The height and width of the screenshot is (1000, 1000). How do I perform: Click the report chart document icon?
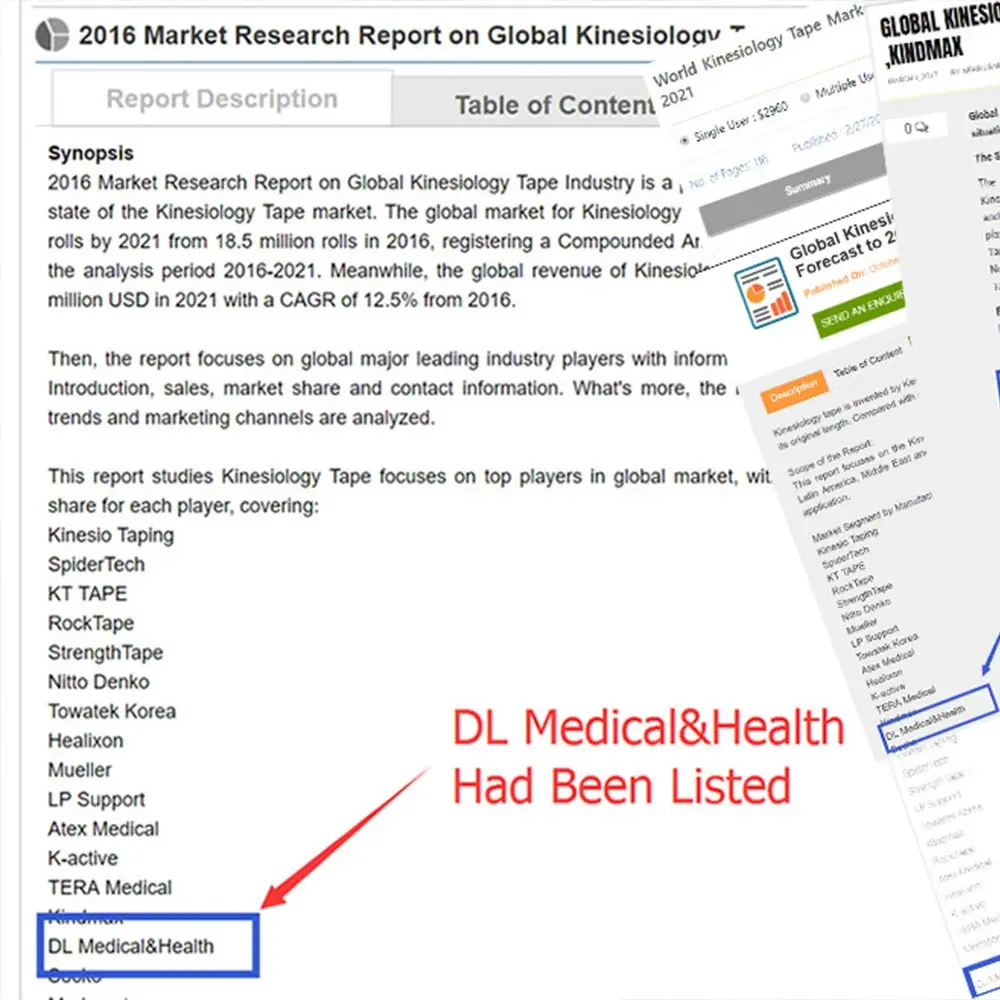765,293
